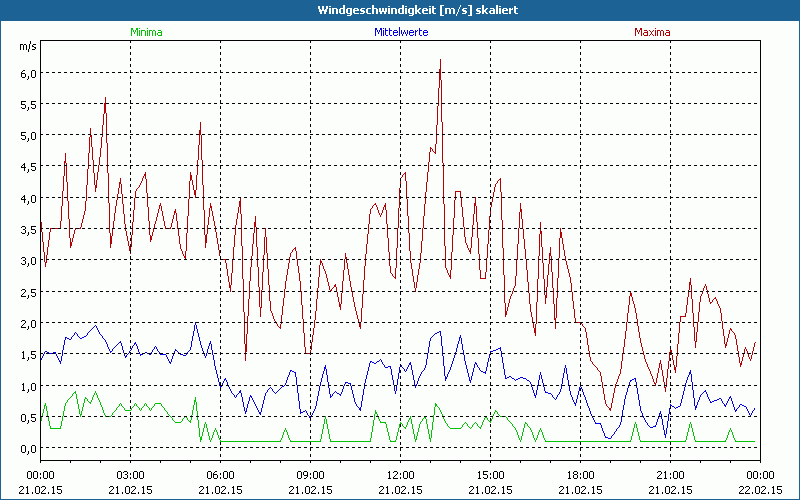Select the 03:00 time axis label
The height and width of the screenshot is (500, 800).
130,474
